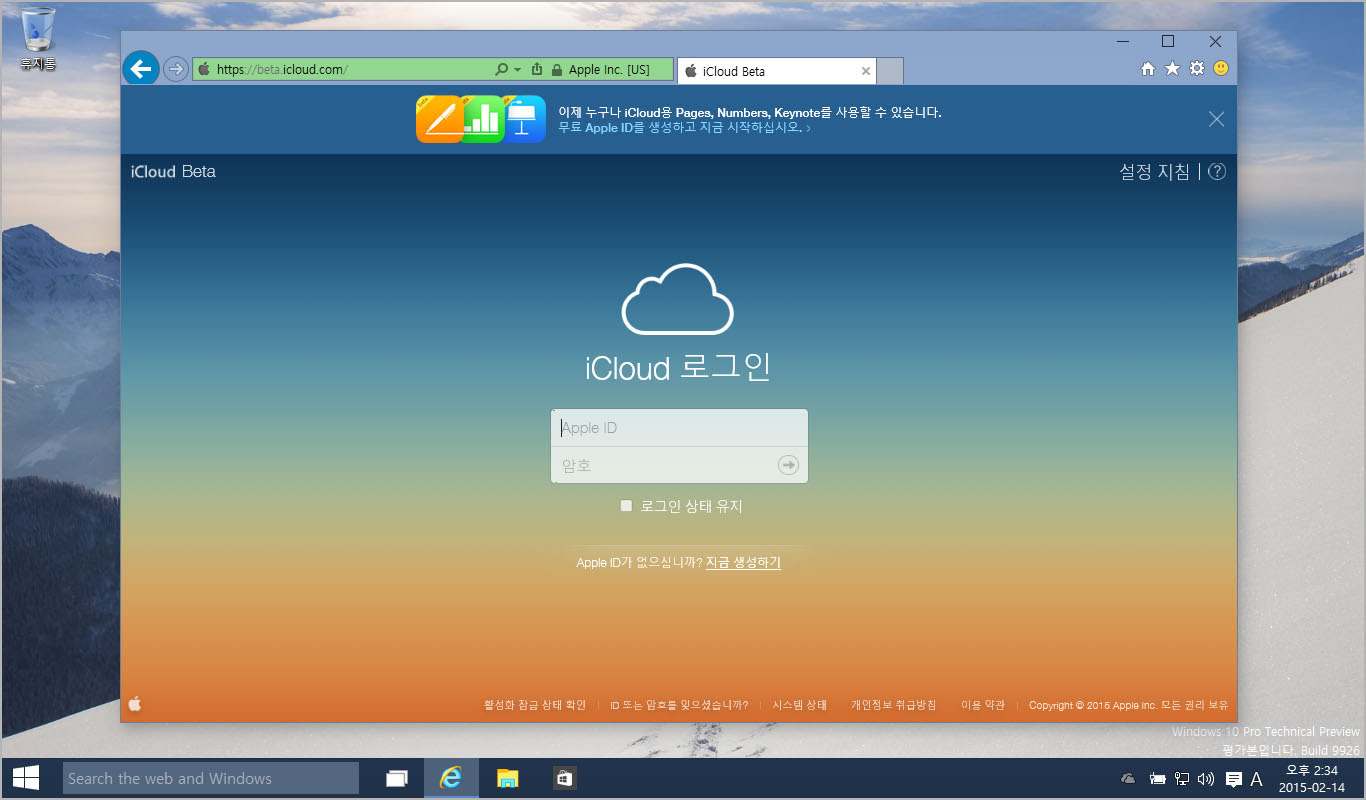This screenshot has width=1366, height=800.
Task: Focus the Apple ID input field
Action: click(x=679, y=428)
